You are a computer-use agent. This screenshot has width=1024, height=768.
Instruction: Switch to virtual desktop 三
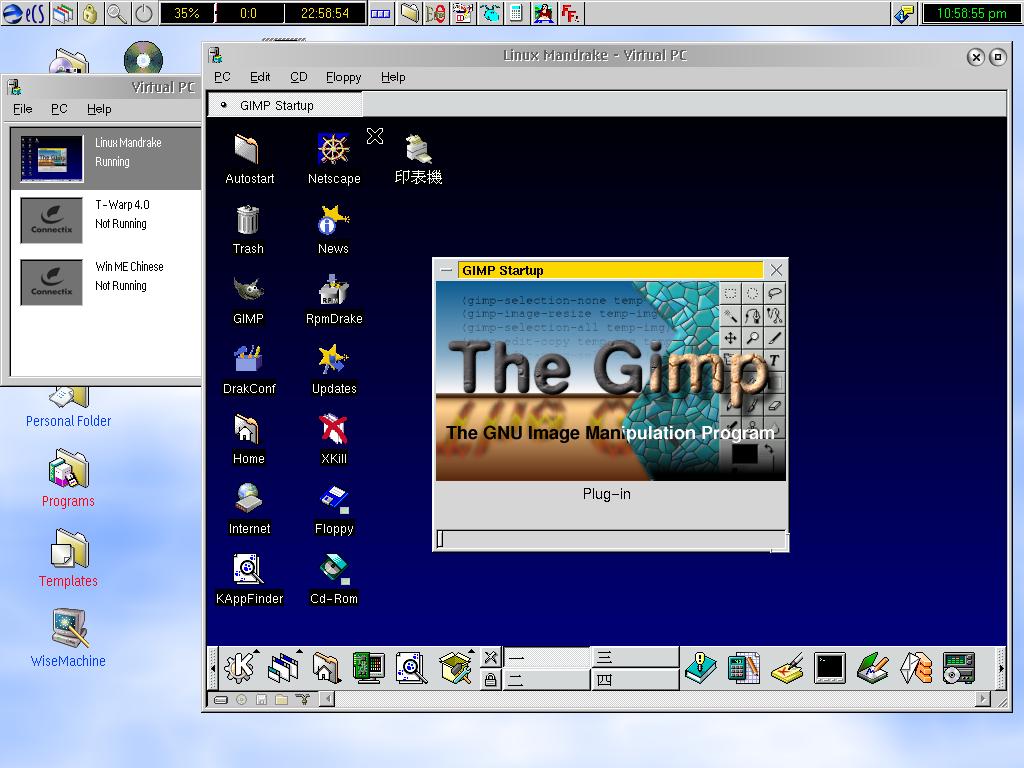coord(634,657)
